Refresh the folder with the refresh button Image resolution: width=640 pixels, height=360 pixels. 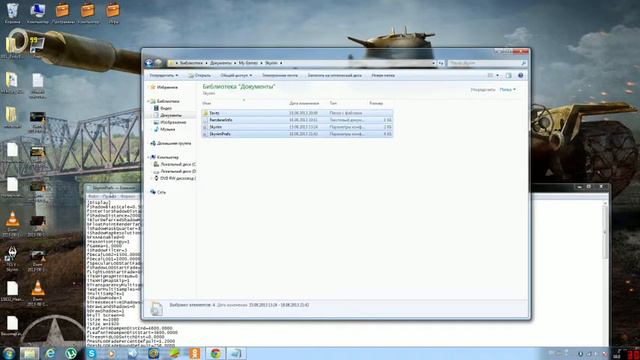(441, 63)
